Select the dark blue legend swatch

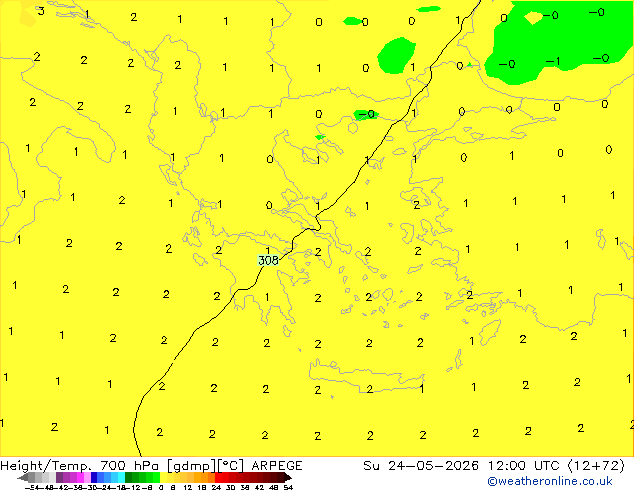[x=94, y=477]
